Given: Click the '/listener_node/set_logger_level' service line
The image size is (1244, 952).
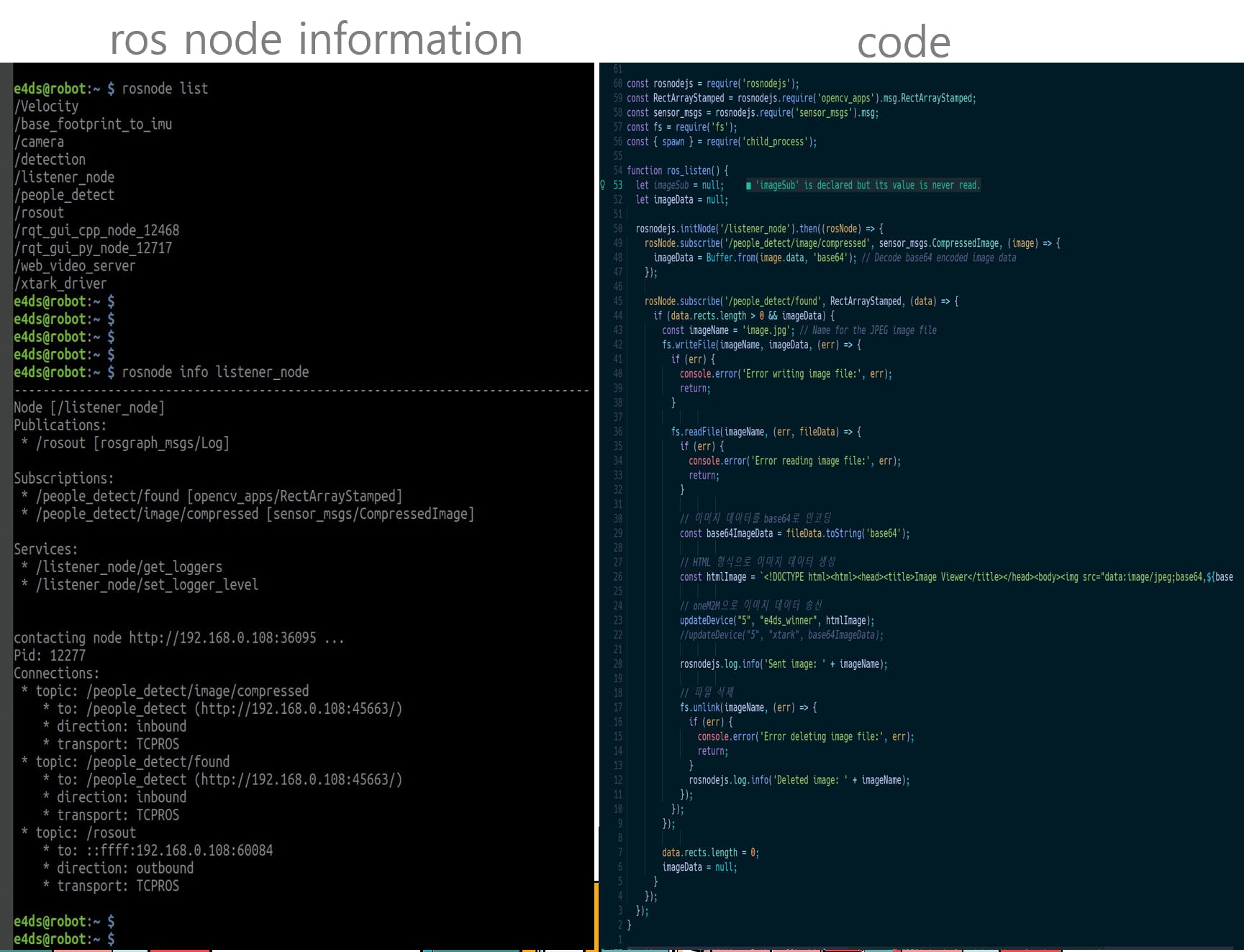Looking at the screenshot, I should 147,585.
